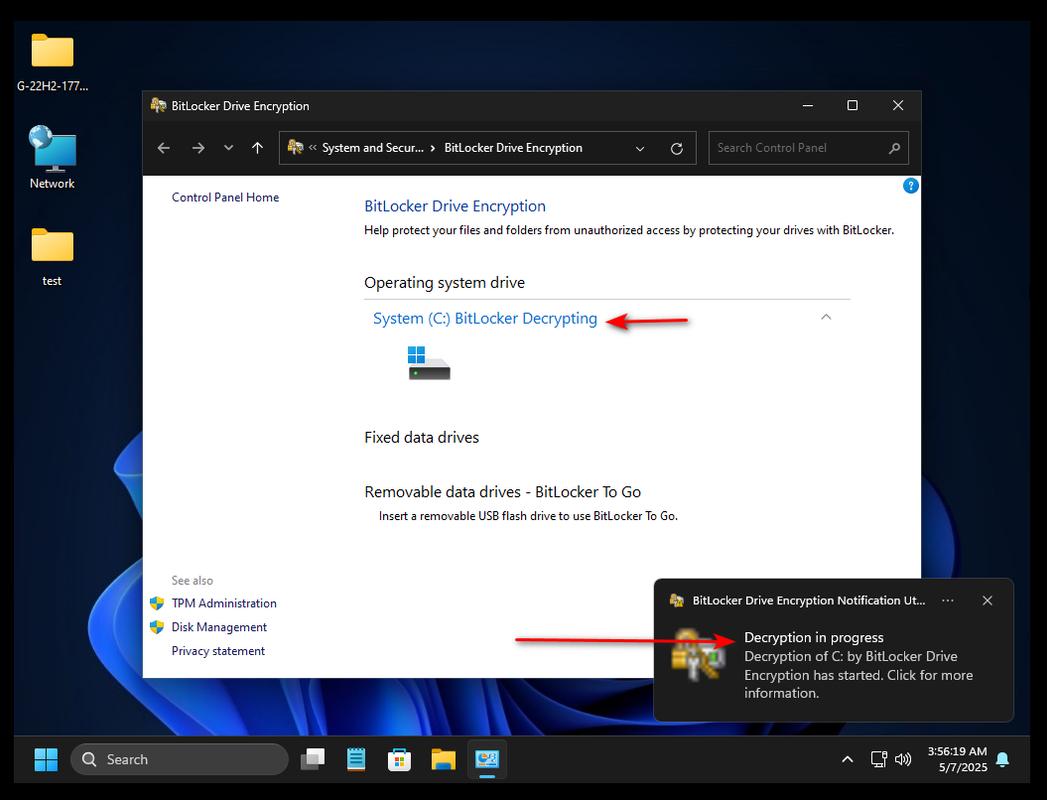Click the Control Panel taskbar button
The width and height of the screenshot is (1047, 800).
point(487,759)
